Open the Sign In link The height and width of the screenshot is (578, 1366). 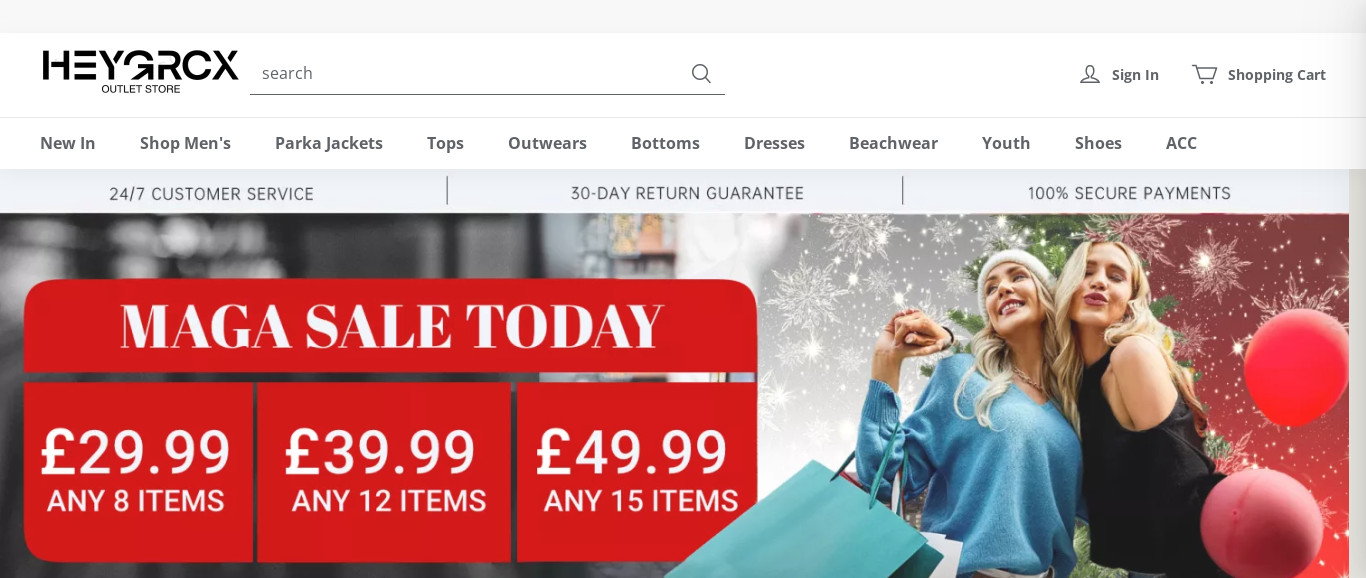1135,75
